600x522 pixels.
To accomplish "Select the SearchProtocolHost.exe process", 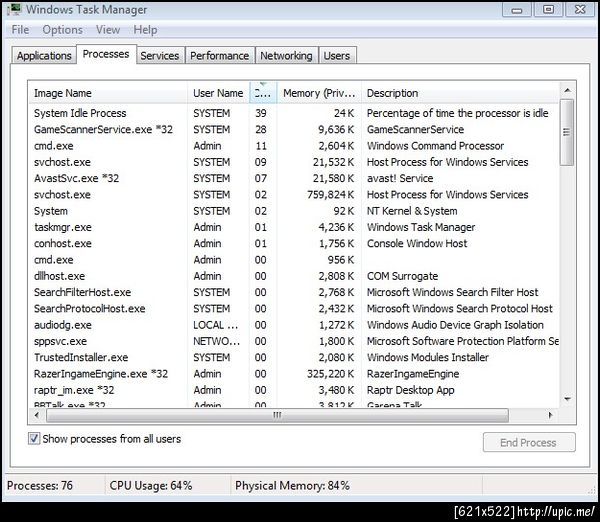I will pos(293,308).
